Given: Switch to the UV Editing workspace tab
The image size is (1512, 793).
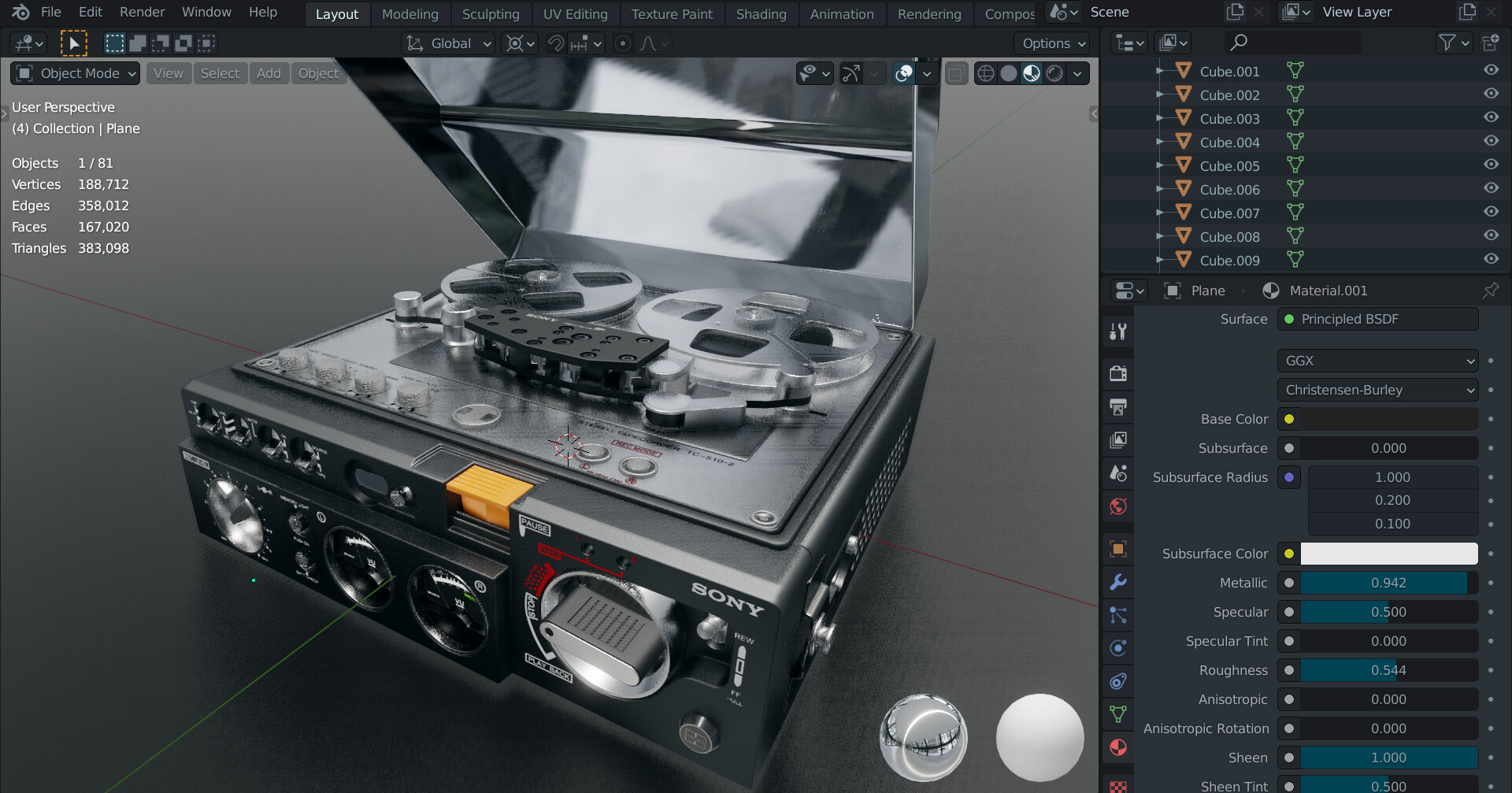Looking at the screenshot, I should (x=576, y=14).
